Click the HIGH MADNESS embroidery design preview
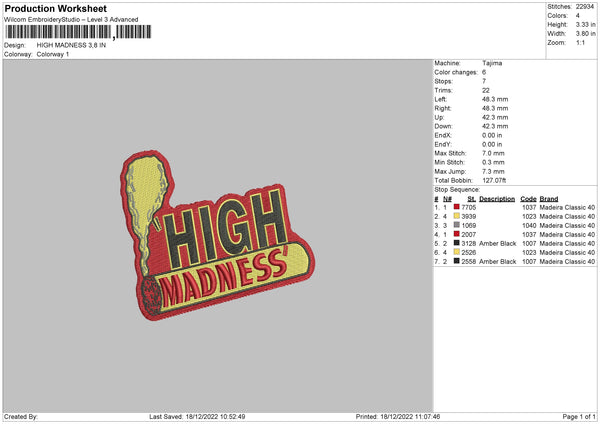 [x=217, y=235]
